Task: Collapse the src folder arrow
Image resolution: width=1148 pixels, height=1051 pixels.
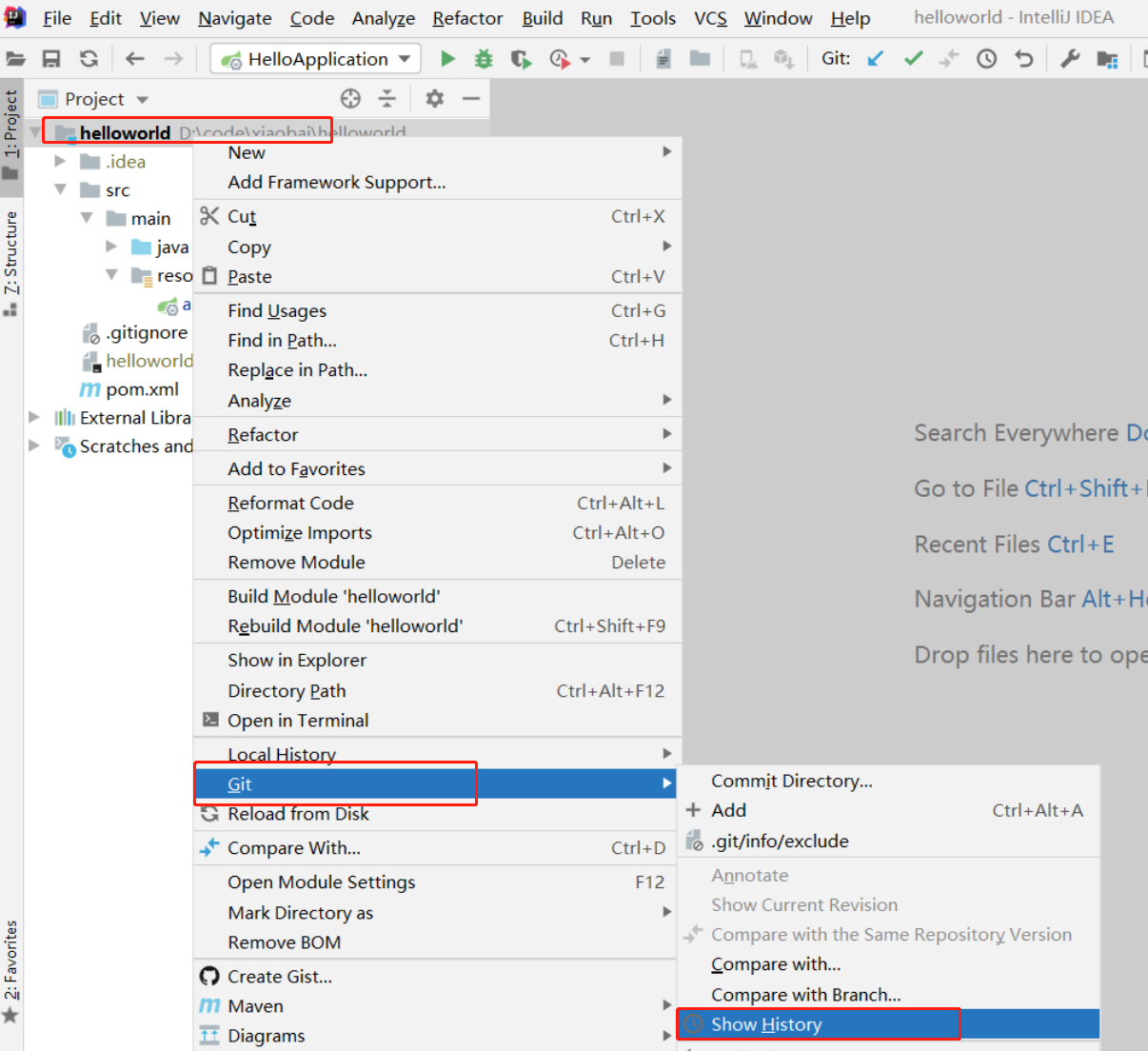Action: click(x=60, y=189)
